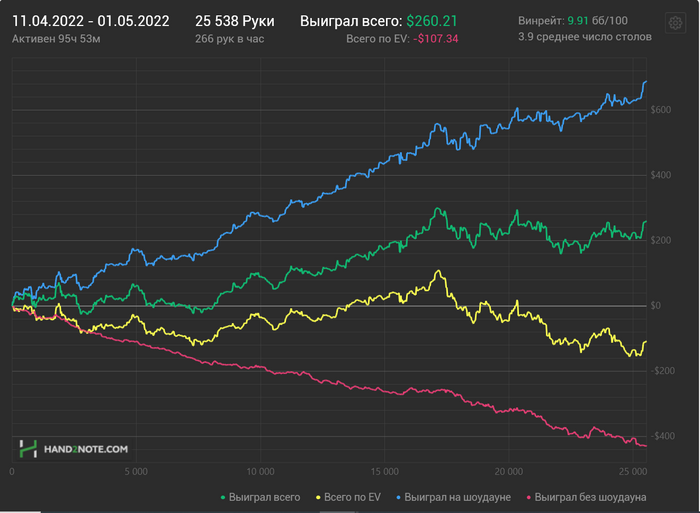Image resolution: width=700 pixels, height=513 pixels.
Task: Click the -$400 y-axis label
Action: coord(662,436)
